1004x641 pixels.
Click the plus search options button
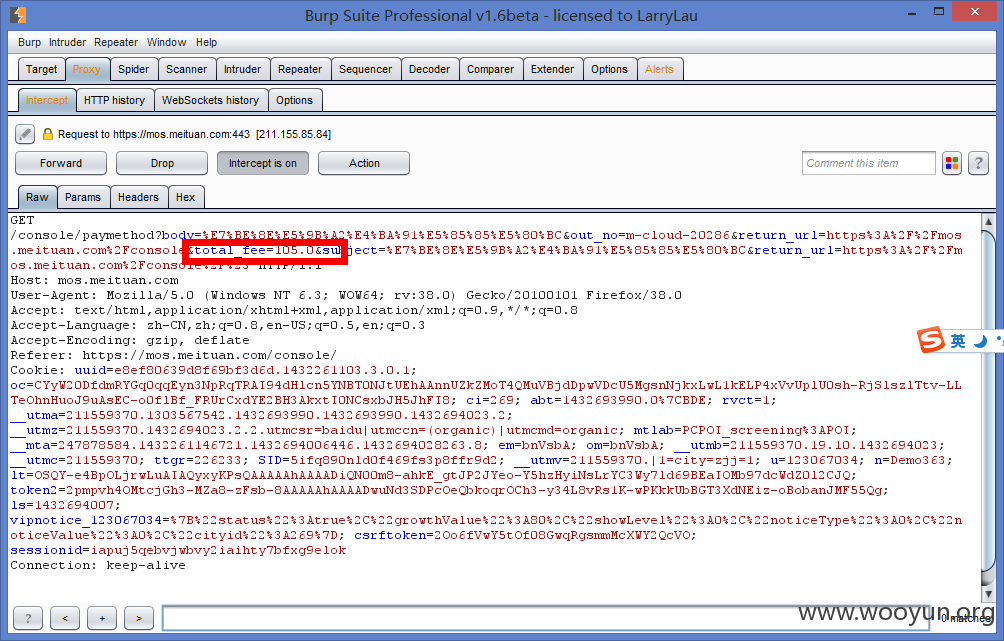102,618
